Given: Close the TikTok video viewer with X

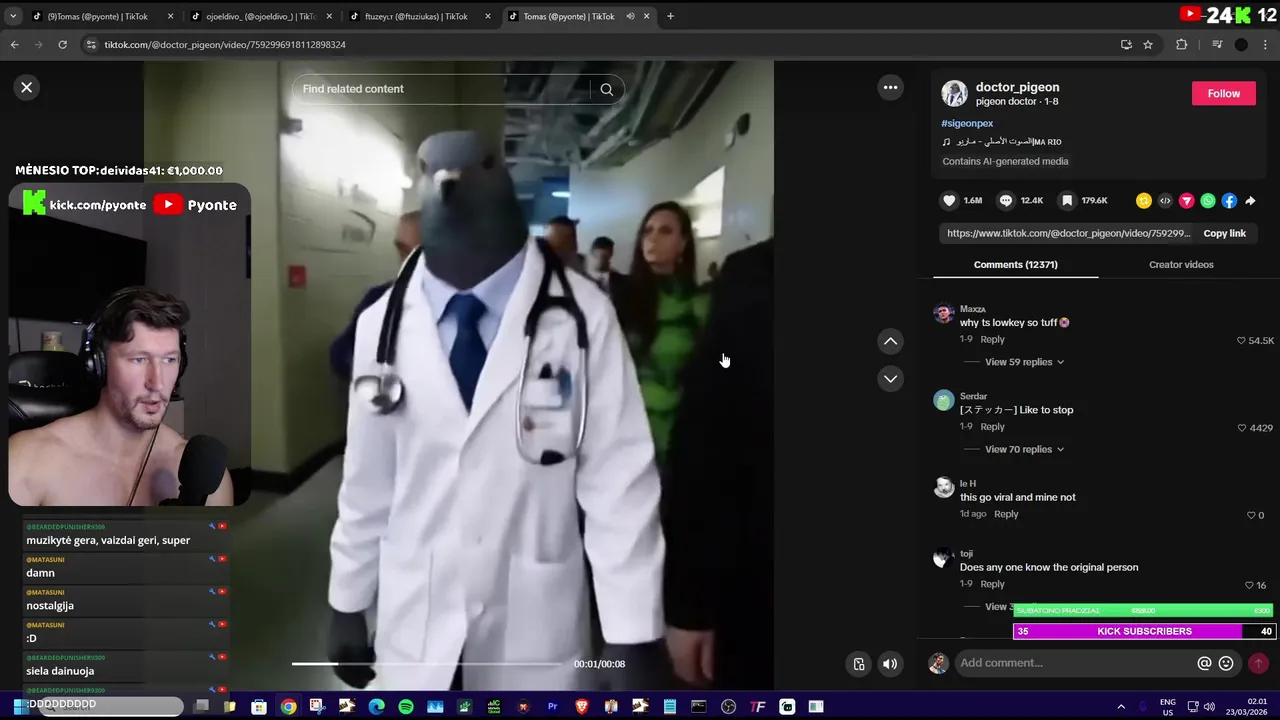Looking at the screenshot, I should pyautogui.click(x=27, y=87).
